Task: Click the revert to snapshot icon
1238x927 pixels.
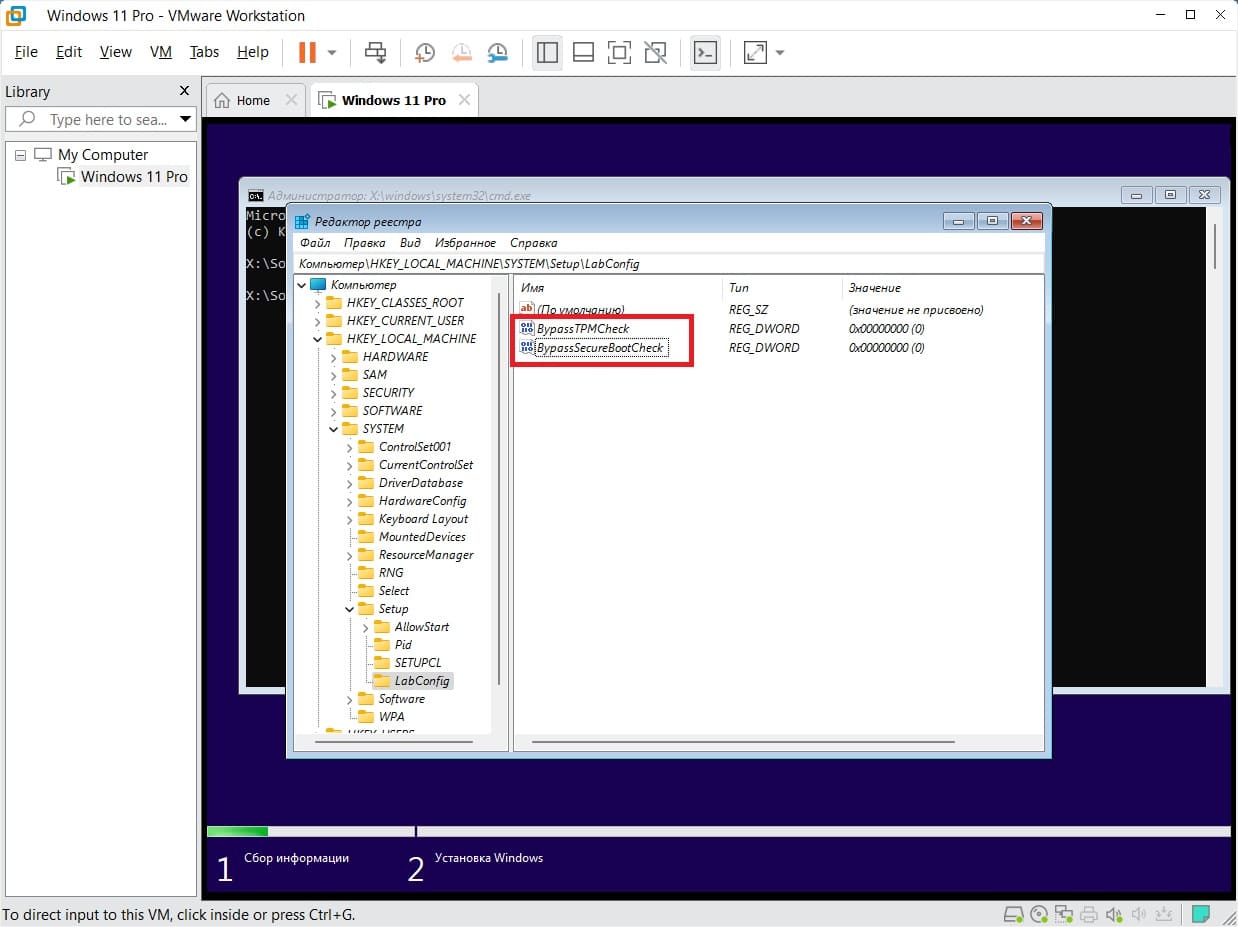Action: tap(461, 53)
